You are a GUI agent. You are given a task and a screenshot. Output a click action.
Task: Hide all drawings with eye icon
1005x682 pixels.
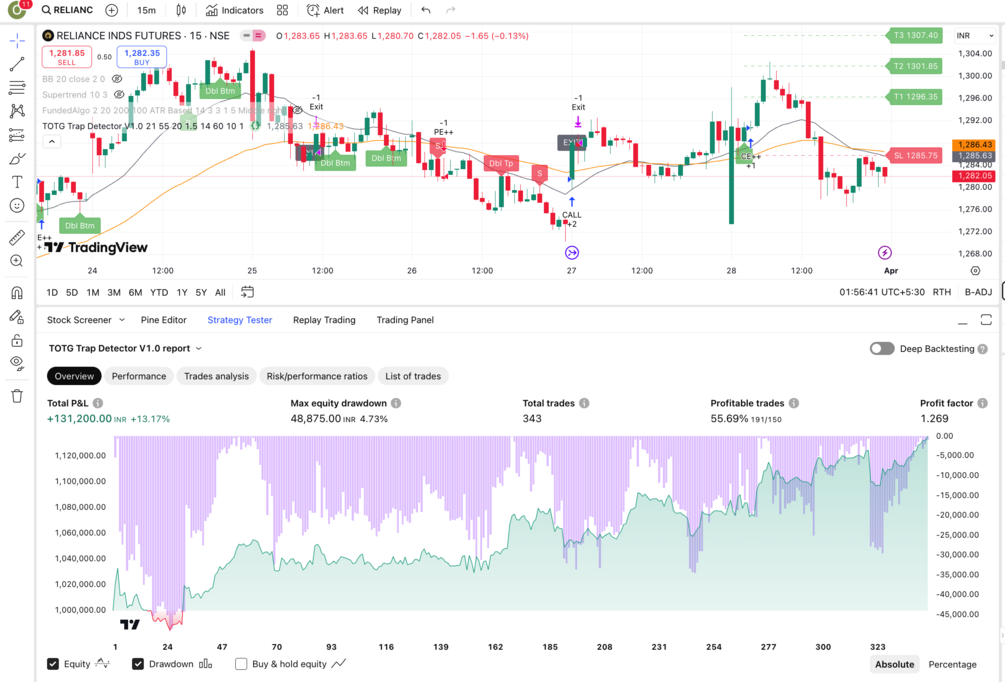tap(17, 363)
